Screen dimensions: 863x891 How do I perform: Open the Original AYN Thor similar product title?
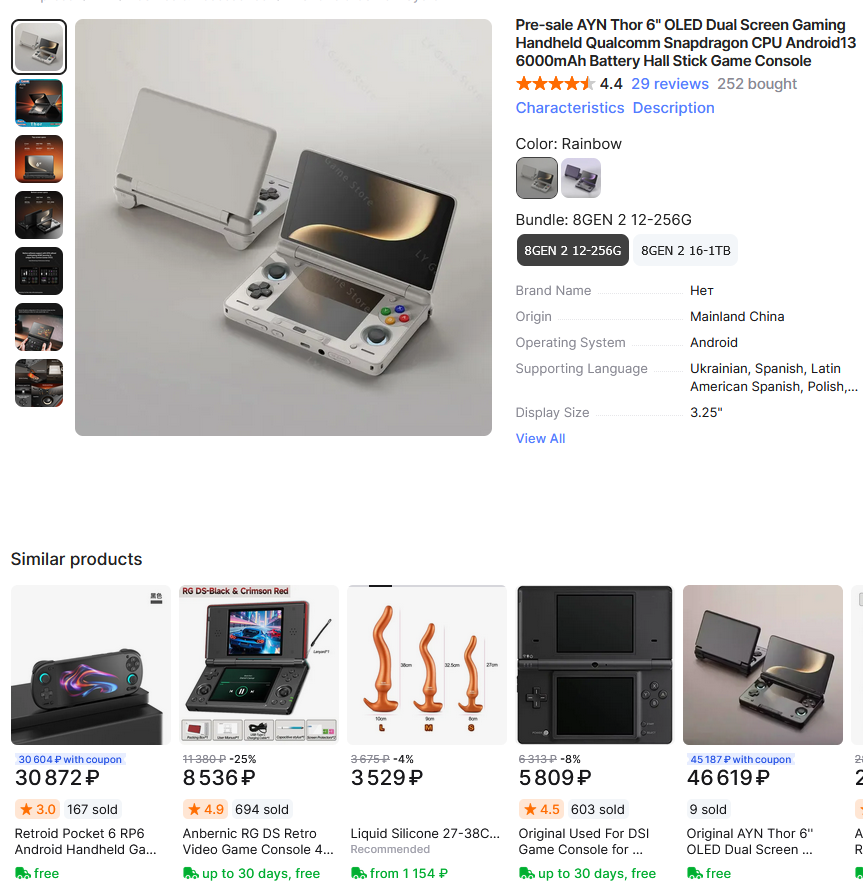coord(750,842)
